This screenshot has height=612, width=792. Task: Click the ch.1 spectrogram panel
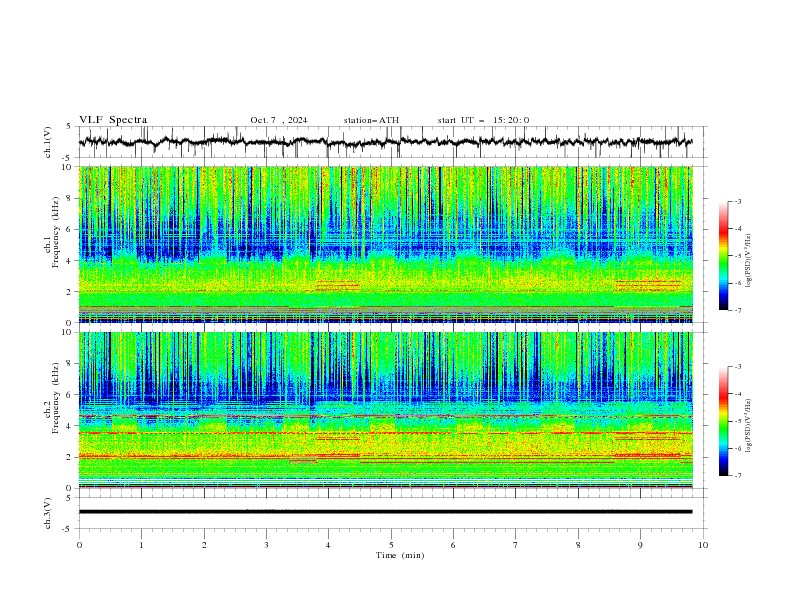[x=385, y=244]
